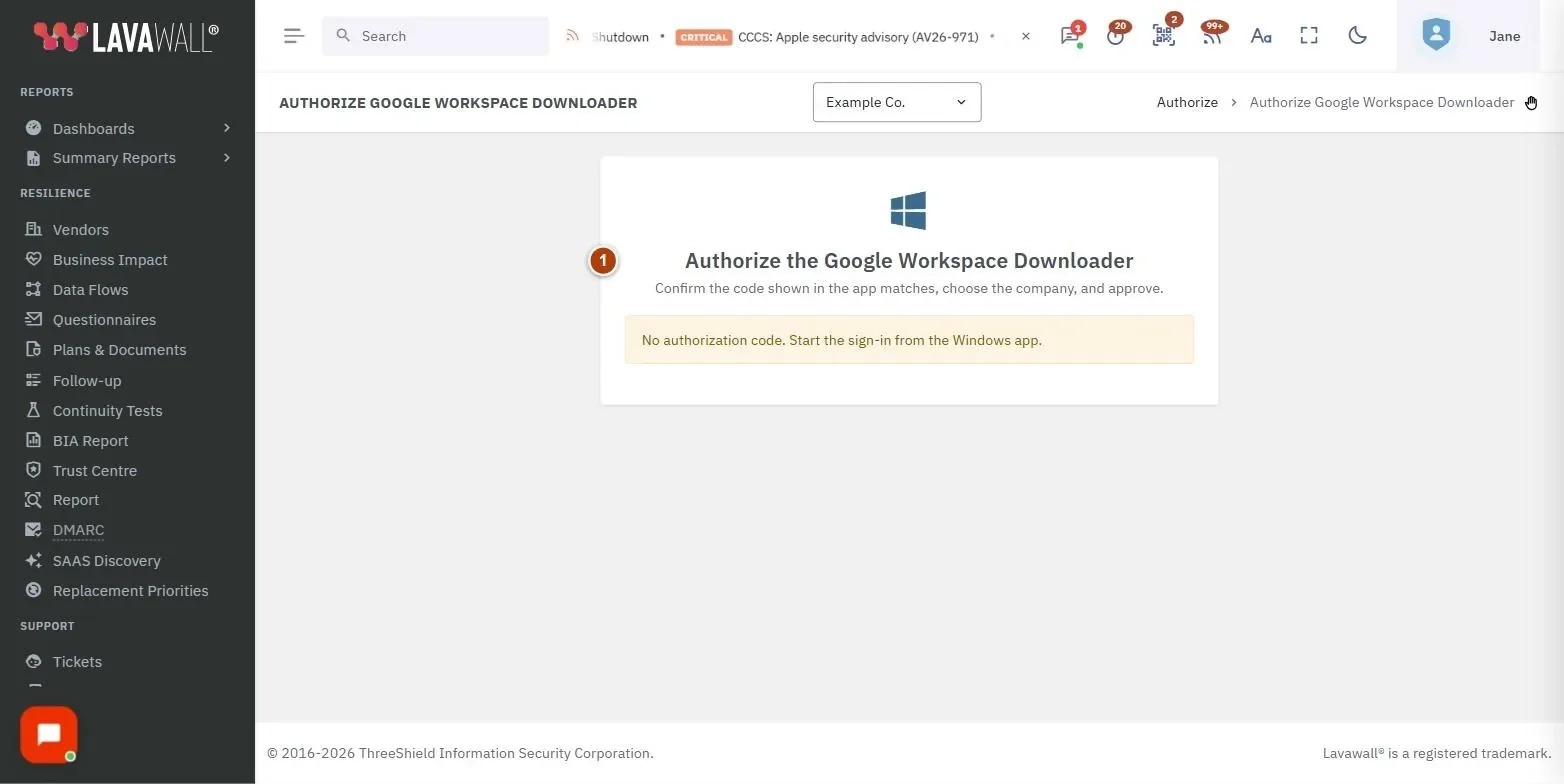Click the Continuity Tests flask icon
The height and width of the screenshot is (784, 1564).
33,410
